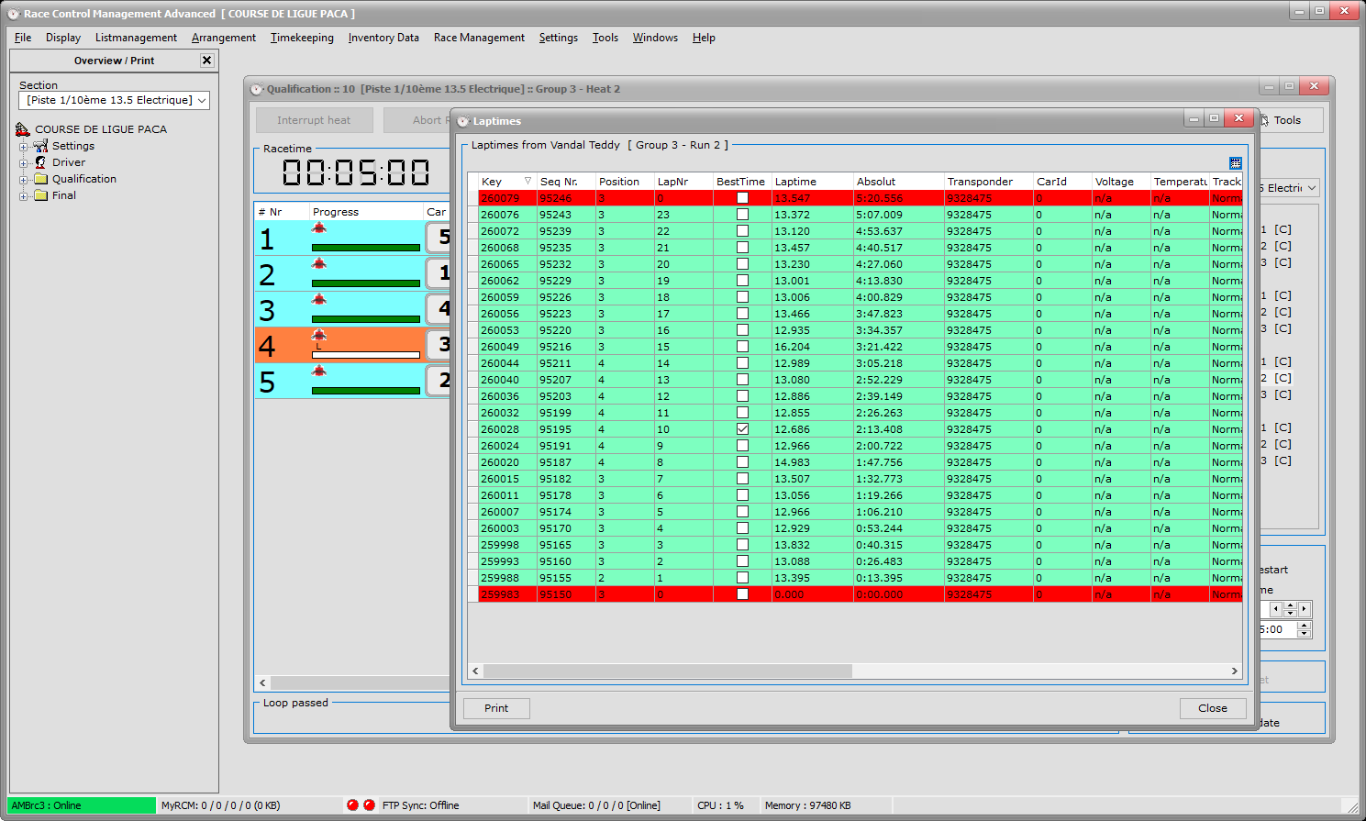Click the transponder bell icon on driver row 1
1366x821 pixels.
pyautogui.click(x=320, y=228)
